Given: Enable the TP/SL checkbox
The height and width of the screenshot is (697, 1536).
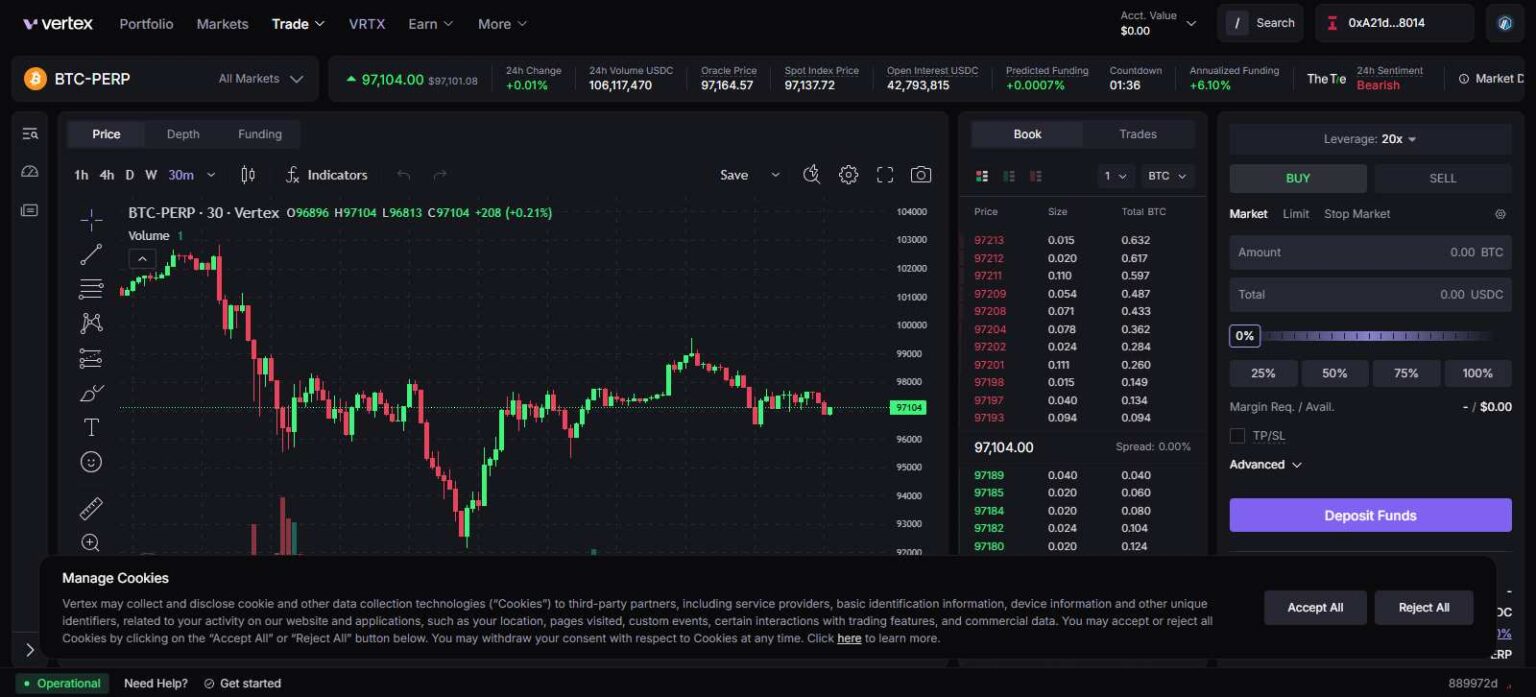Looking at the screenshot, I should (x=1237, y=435).
